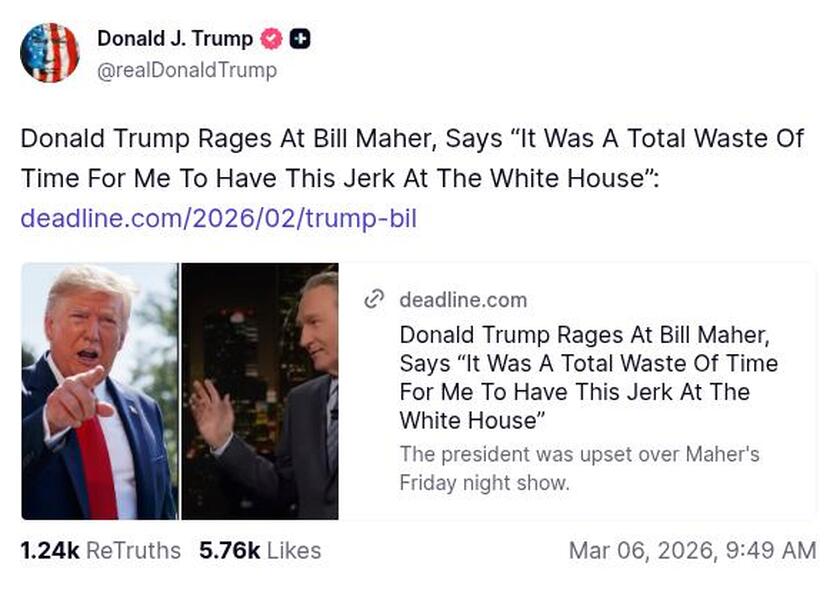
Task: Click the deadline.com domain label
Action: (463, 299)
